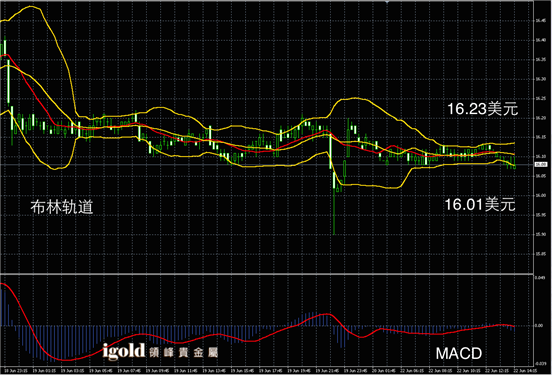The height and width of the screenshot is (375, 552).
Task: Click the 領峰貴金屬 brand text
Action: (x=183, y=352)
